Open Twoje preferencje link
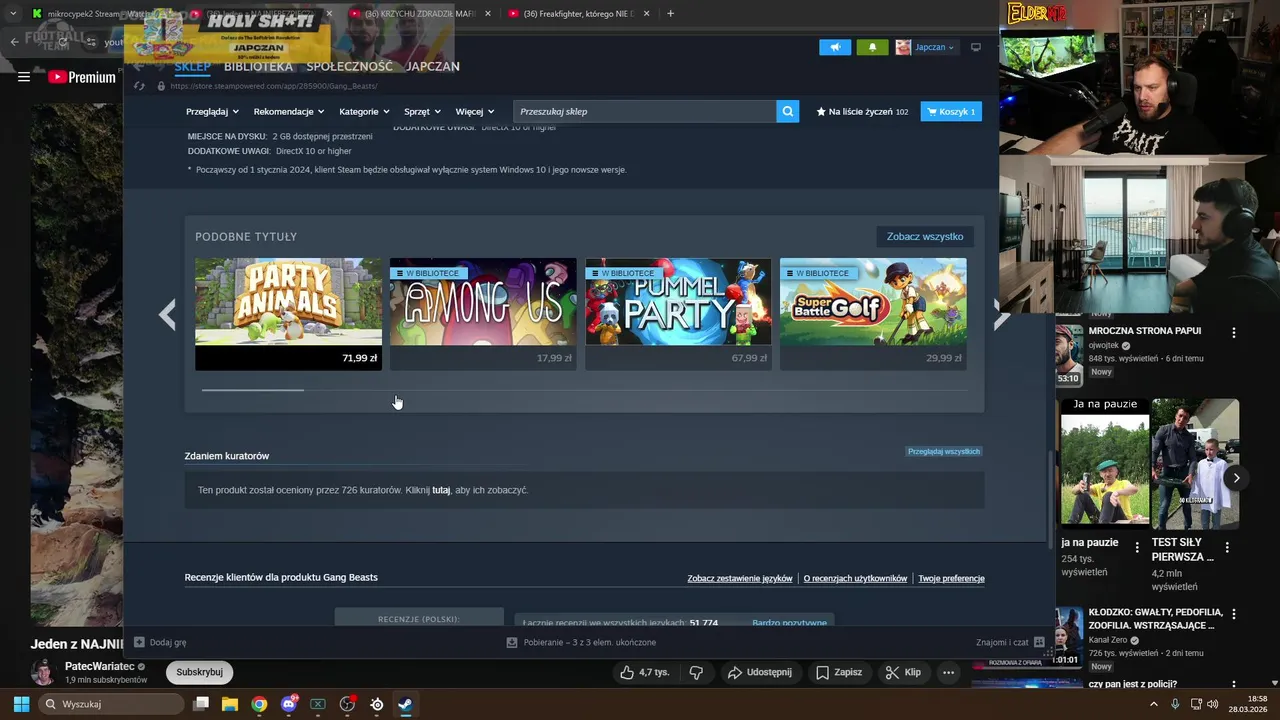 pyautogui.click(x=951, y=579)
